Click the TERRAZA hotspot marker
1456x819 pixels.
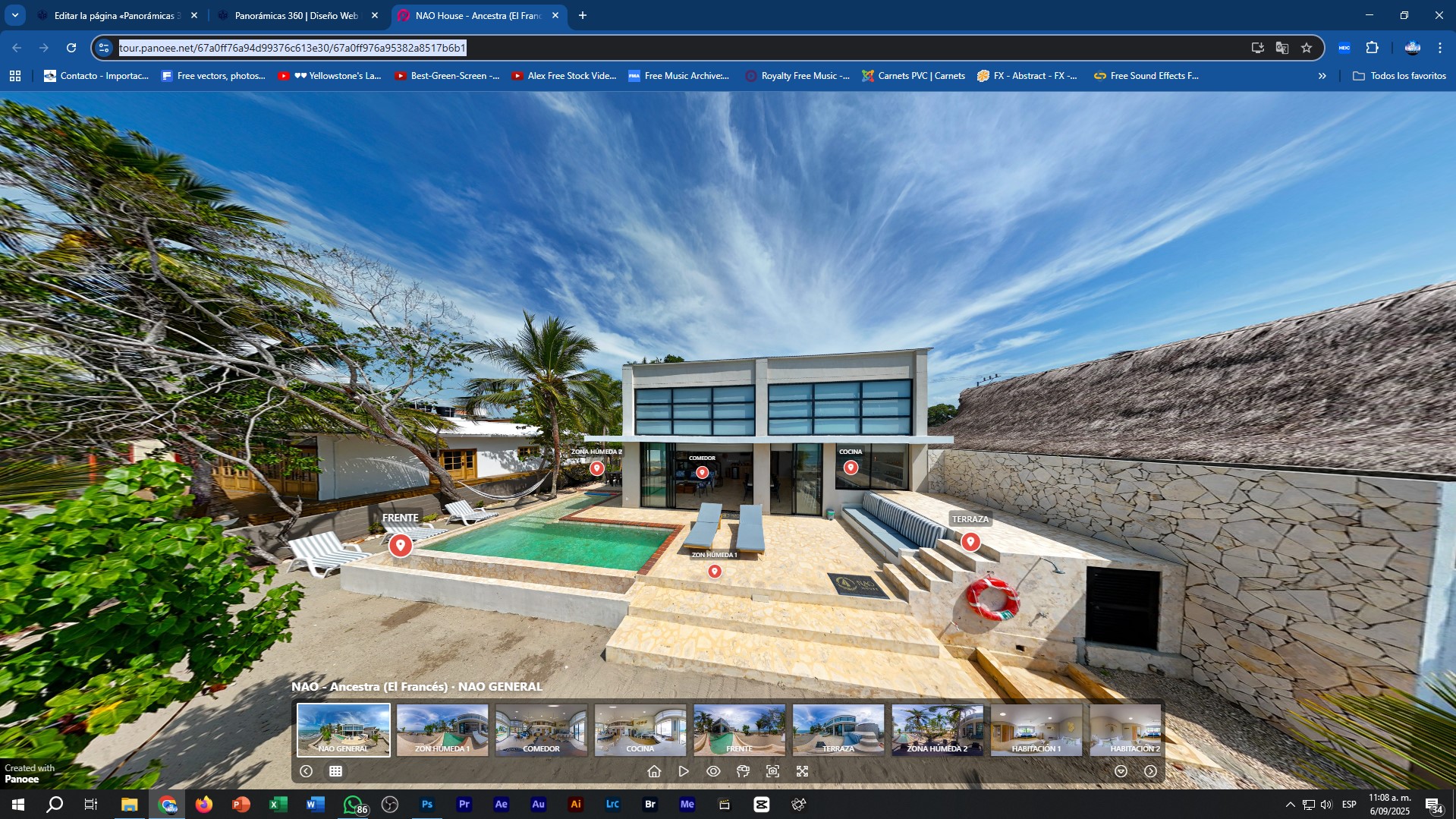[x=970, y=542]
